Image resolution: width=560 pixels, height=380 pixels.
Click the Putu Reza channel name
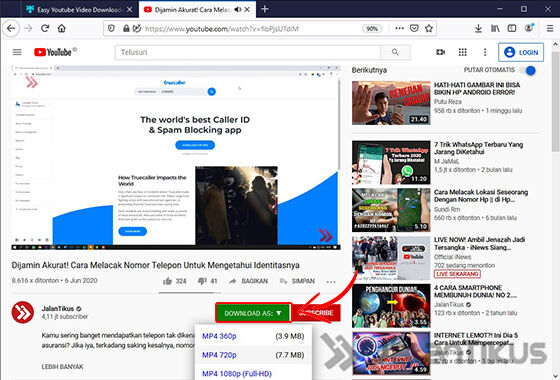pos(448,102)
